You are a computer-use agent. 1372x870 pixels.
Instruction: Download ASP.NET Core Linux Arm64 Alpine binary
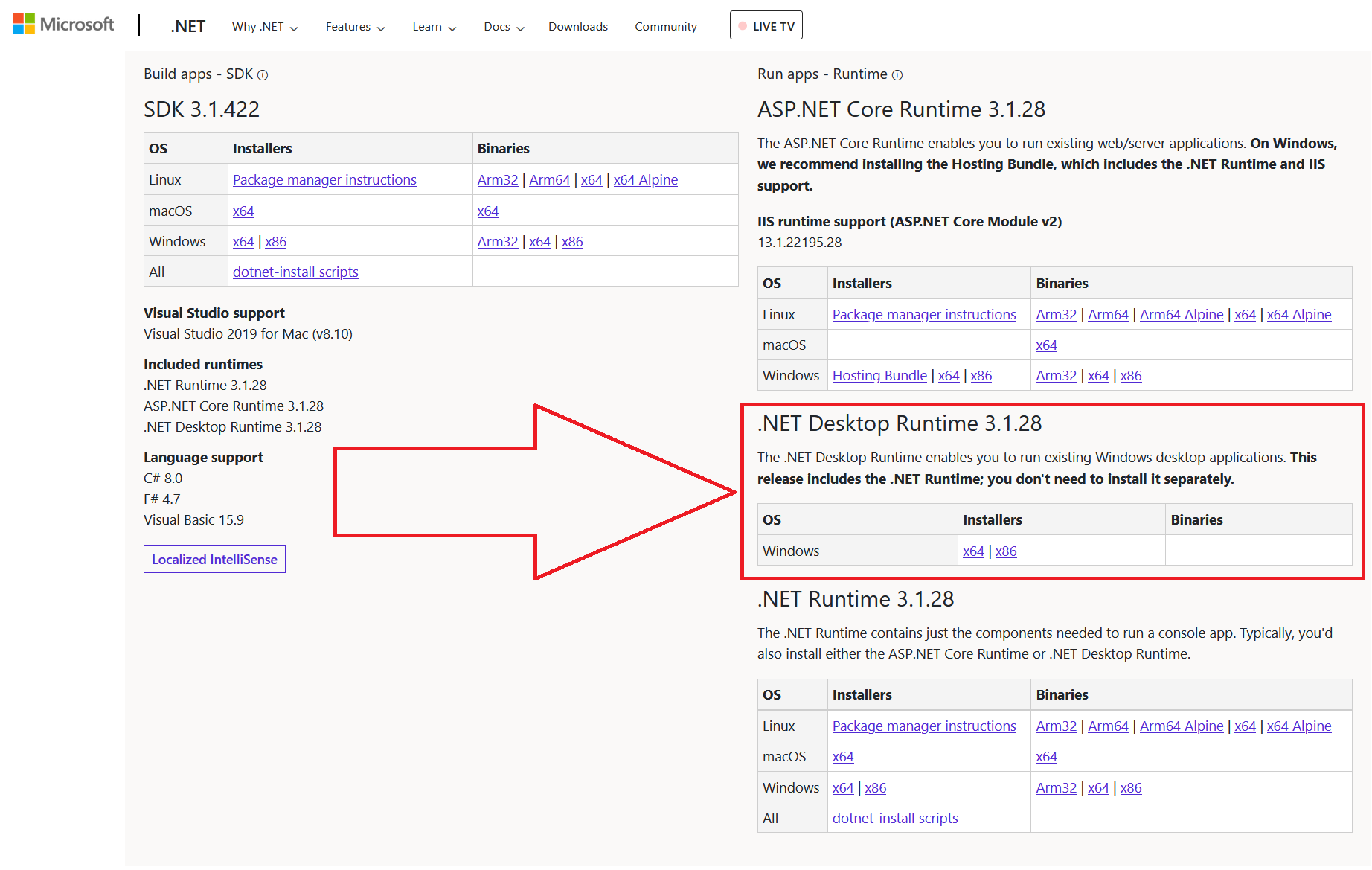tap(1182, 315)
